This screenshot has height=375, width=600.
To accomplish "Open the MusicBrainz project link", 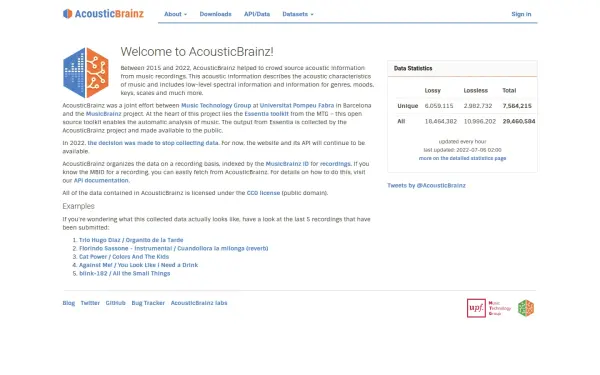I will [103, 114].
